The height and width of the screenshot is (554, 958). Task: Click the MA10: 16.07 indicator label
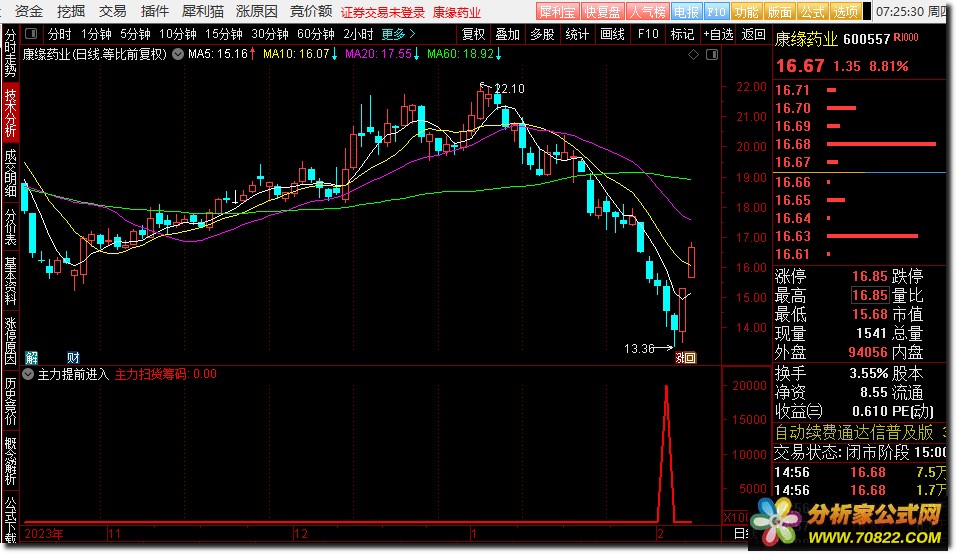(x=300, y=54)
